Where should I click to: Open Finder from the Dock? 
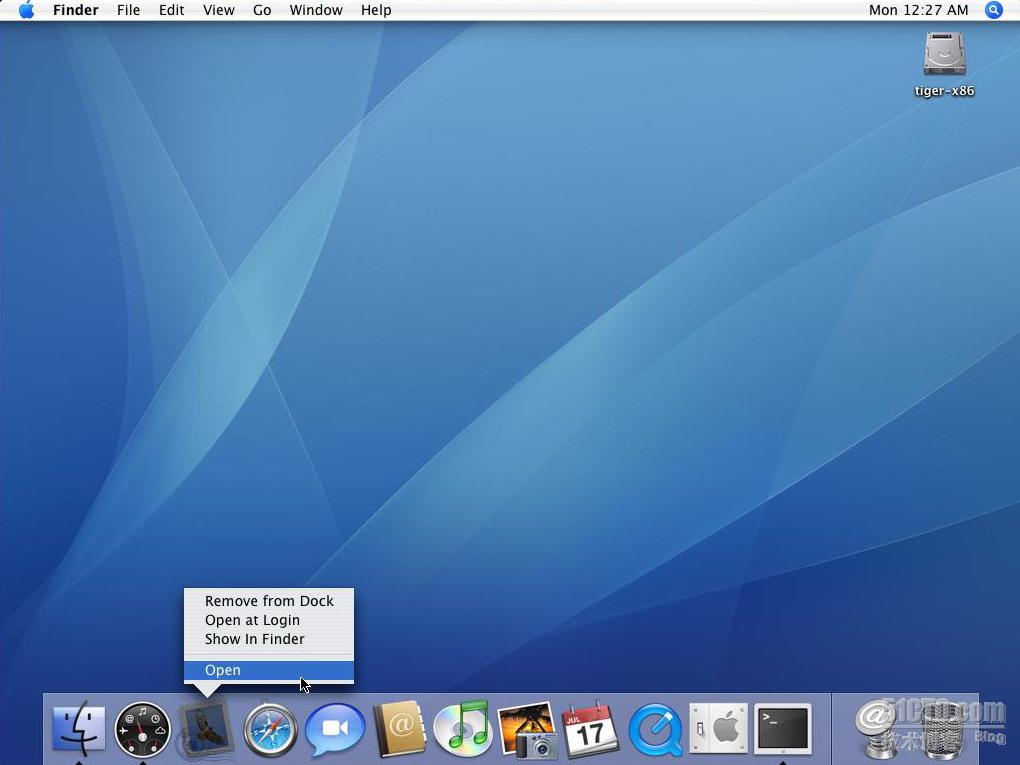coord(79,729)
